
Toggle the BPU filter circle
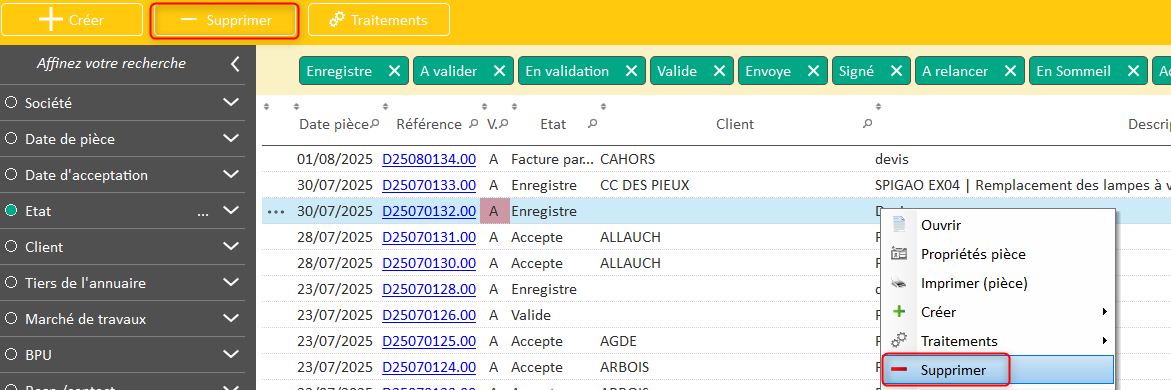[10, 354]
